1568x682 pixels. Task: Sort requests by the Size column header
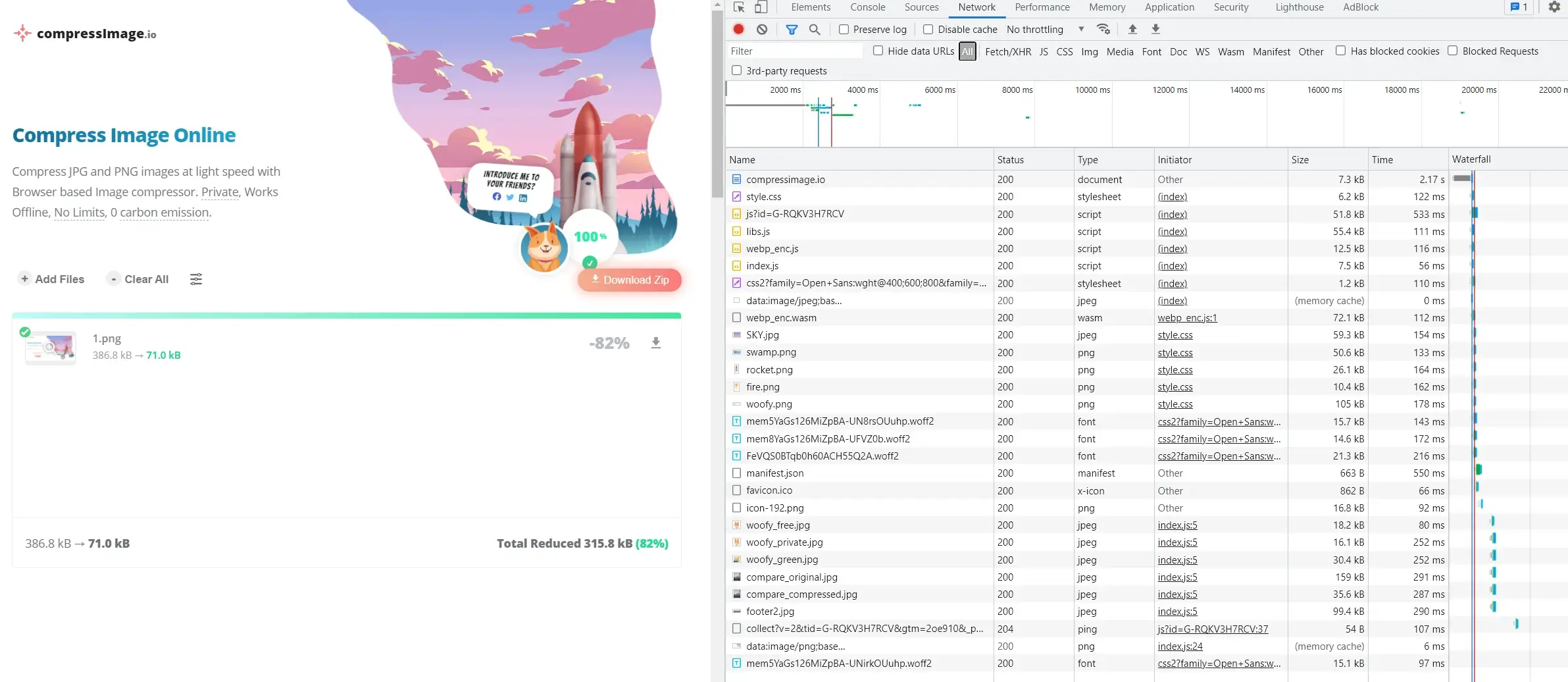coord(1300,159)
